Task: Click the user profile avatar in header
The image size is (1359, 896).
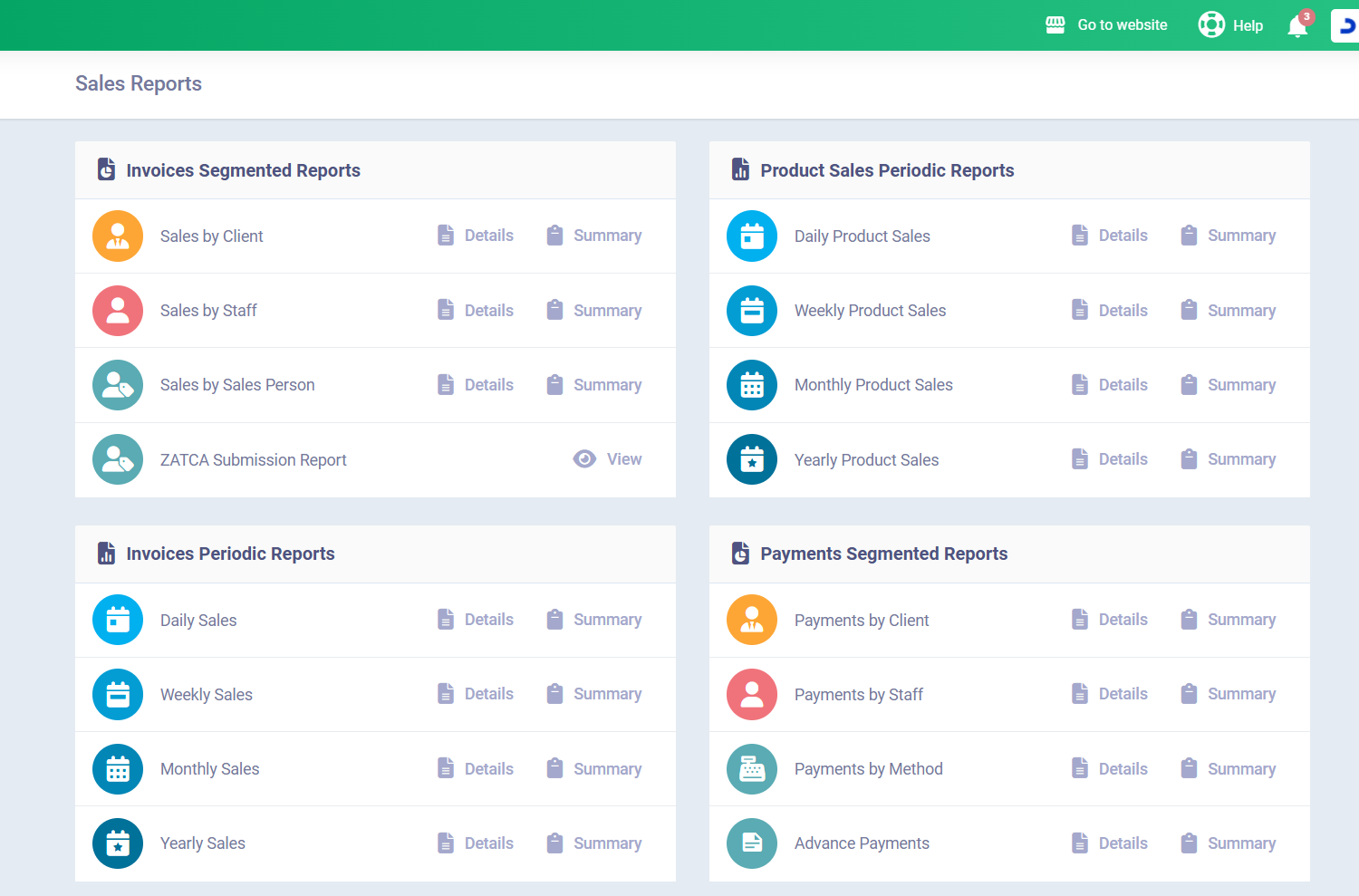Action: (1345, 25)
